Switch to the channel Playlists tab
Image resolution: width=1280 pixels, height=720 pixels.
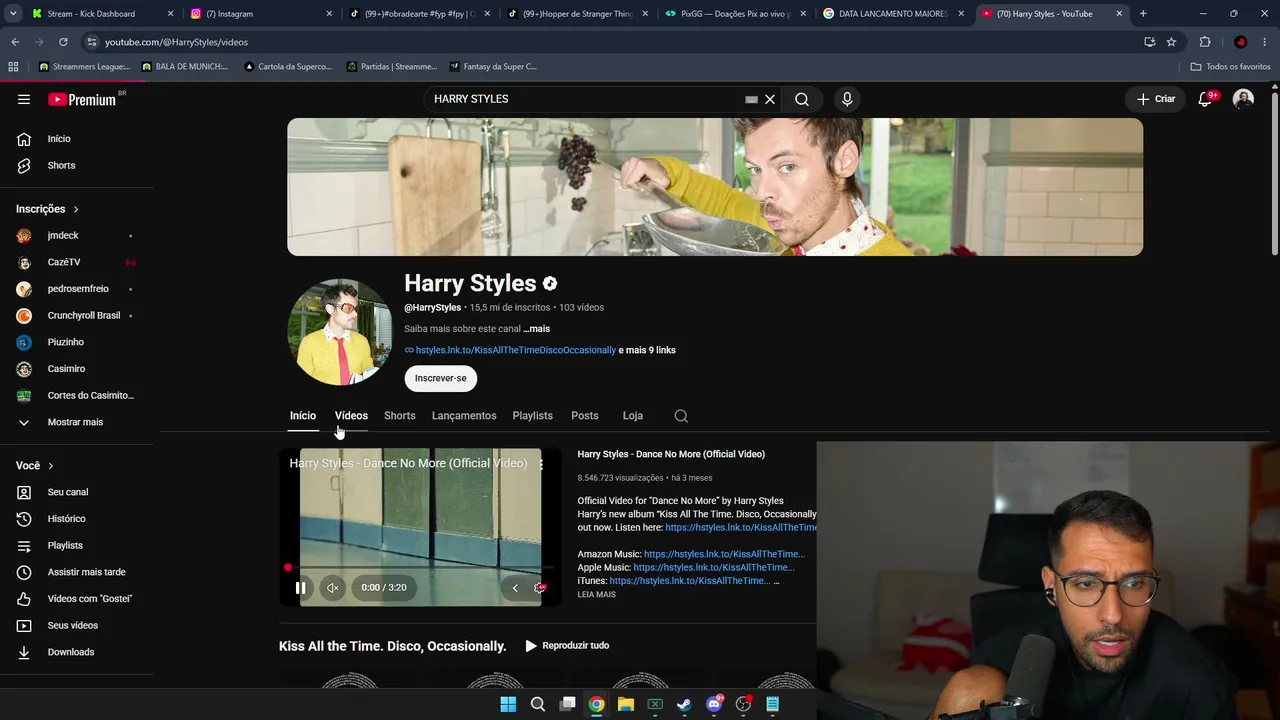click(532, 416)
